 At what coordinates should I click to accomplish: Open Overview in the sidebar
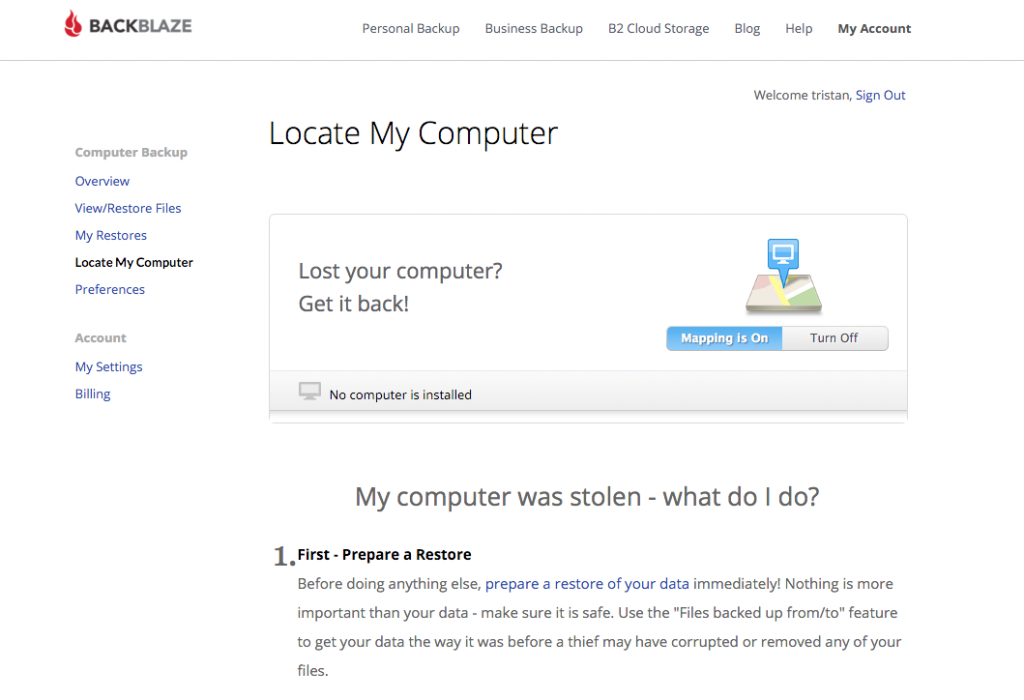click(102, 181)
